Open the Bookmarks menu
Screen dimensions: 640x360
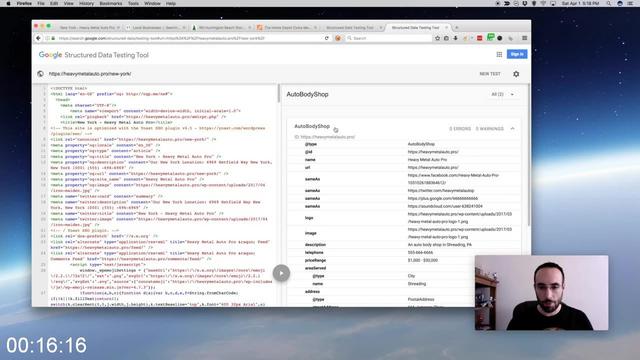click(111, 3)
